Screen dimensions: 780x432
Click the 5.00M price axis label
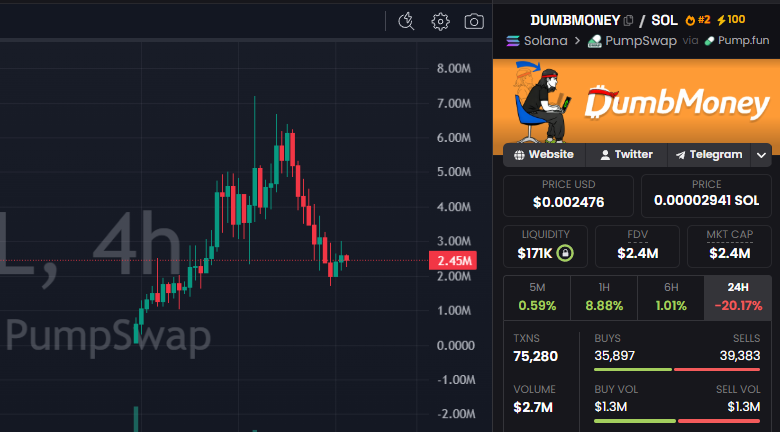[454, 172]
